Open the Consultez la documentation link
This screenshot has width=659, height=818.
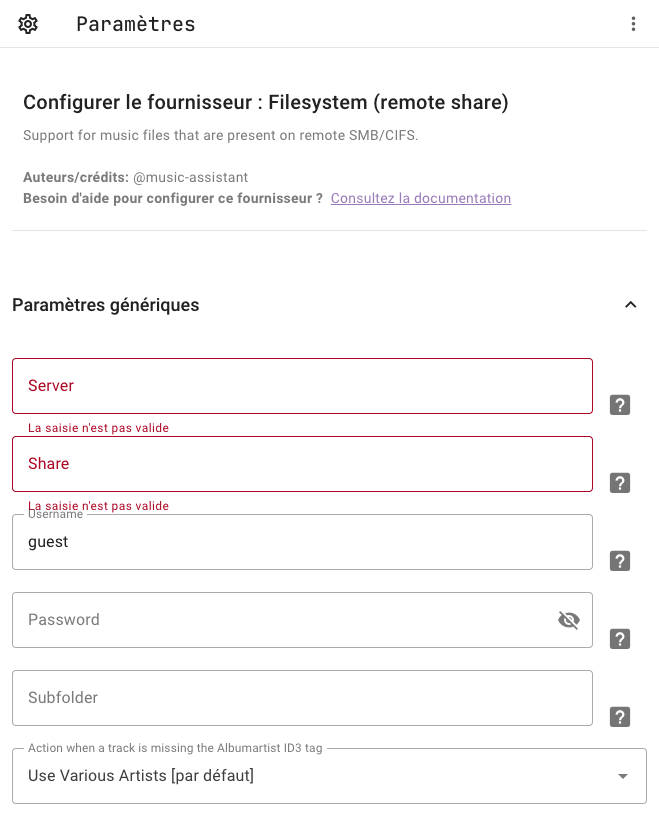click(421, 198)
